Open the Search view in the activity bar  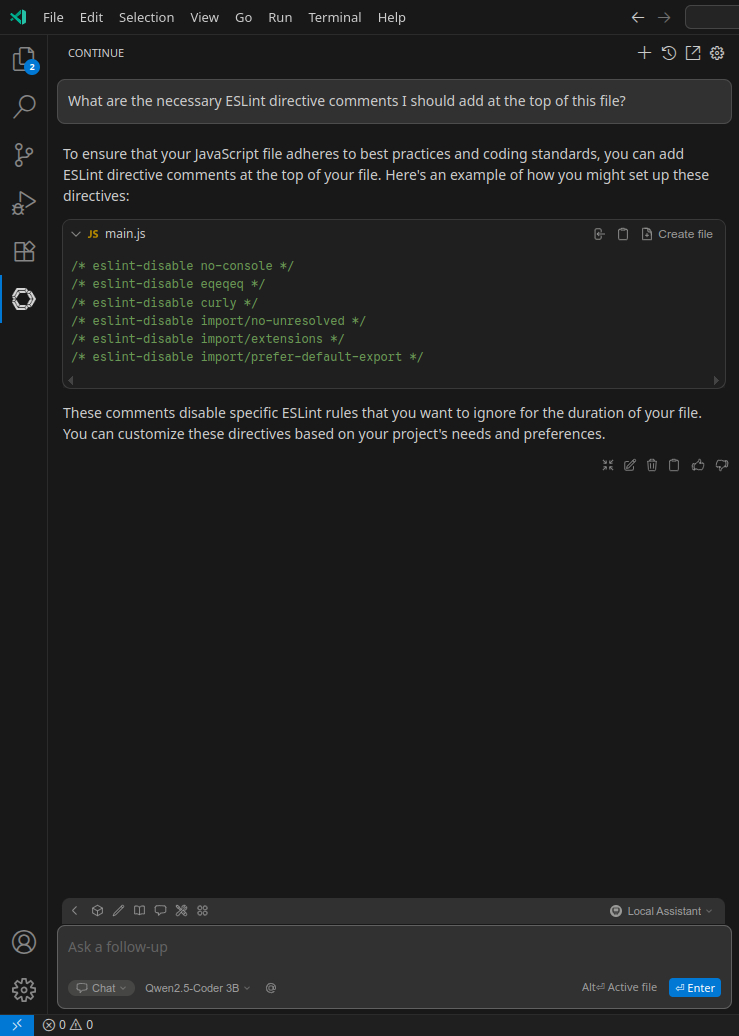coord(24,106)
